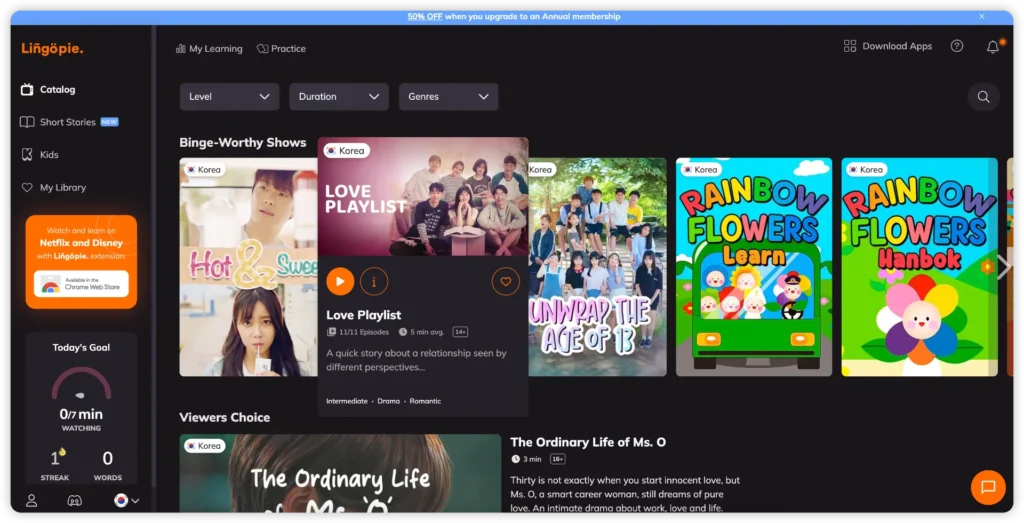This screenshot has height=523, width=1024.
Task: Show Love Playlist info
Action: 374,281
